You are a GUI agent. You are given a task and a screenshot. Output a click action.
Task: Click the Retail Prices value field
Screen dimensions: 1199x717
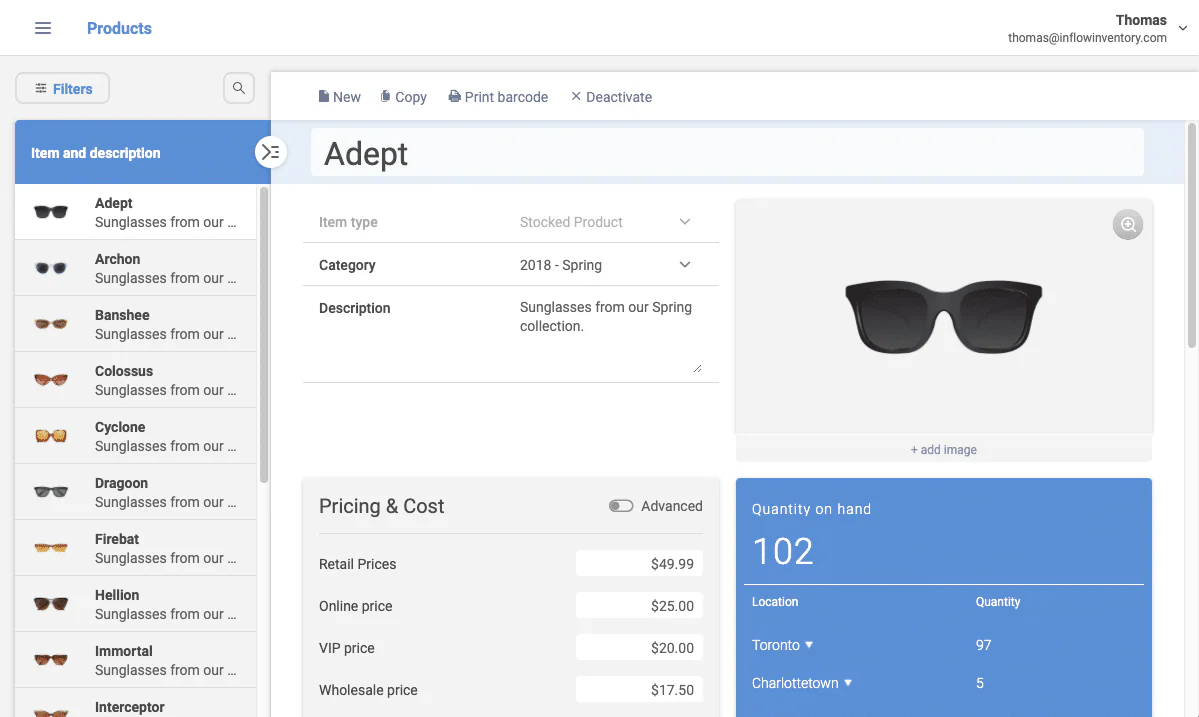(639, 564)
